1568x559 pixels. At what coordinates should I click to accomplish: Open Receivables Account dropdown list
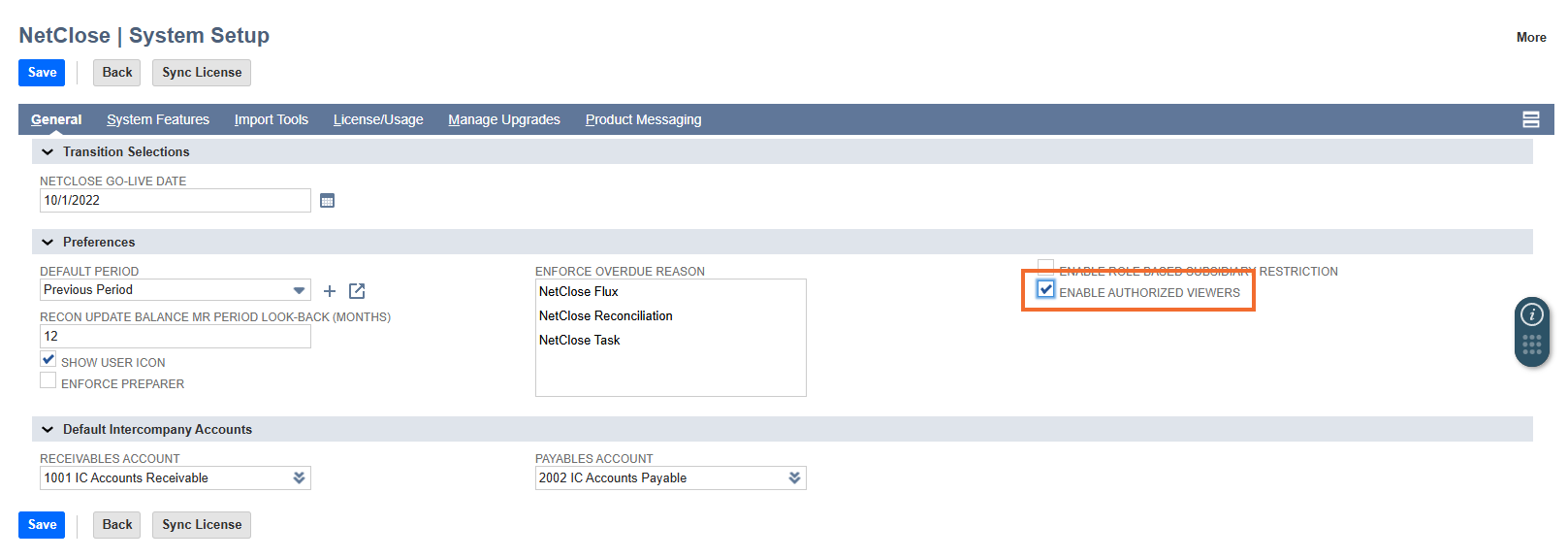tap(299, 477)
